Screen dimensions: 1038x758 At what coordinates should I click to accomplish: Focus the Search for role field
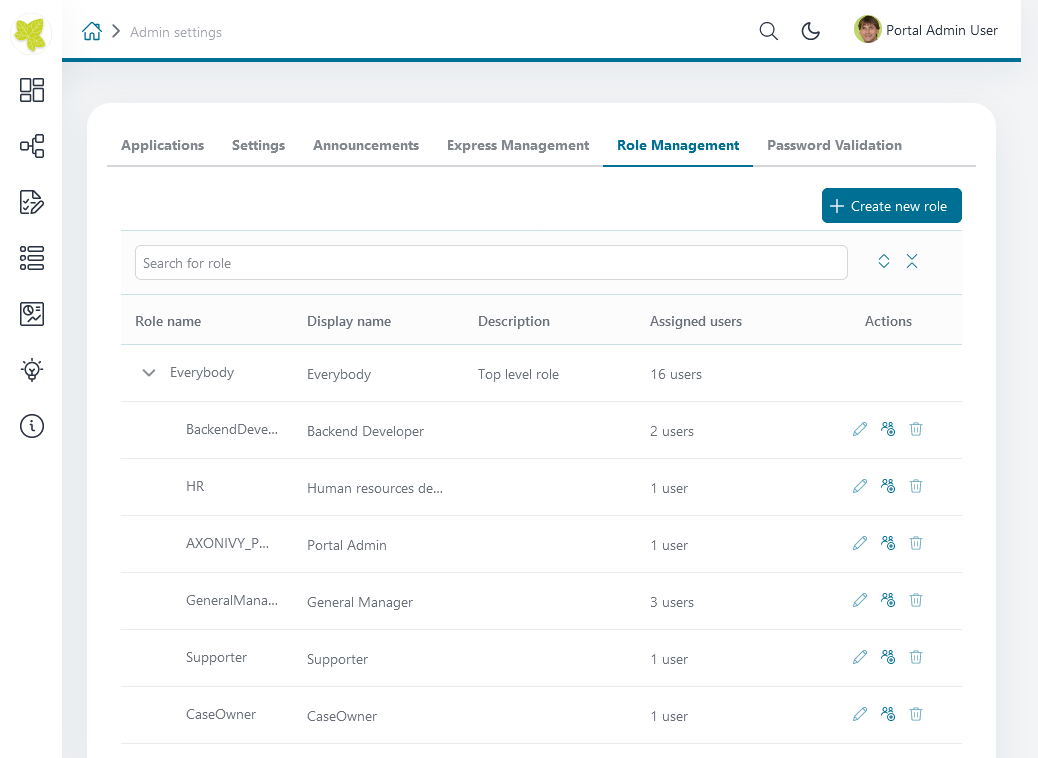[490, 263]
